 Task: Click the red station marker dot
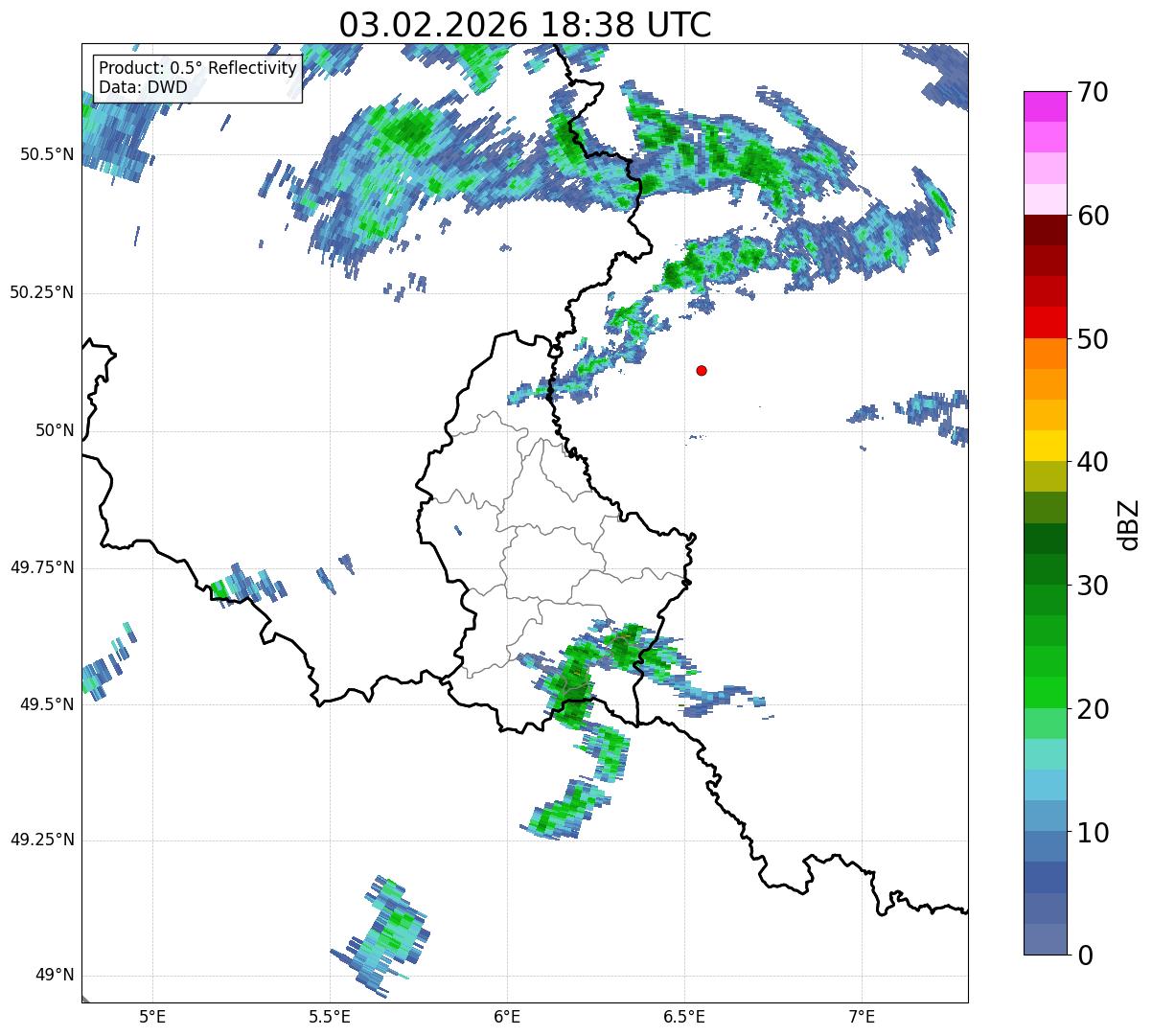click(702, 370)
